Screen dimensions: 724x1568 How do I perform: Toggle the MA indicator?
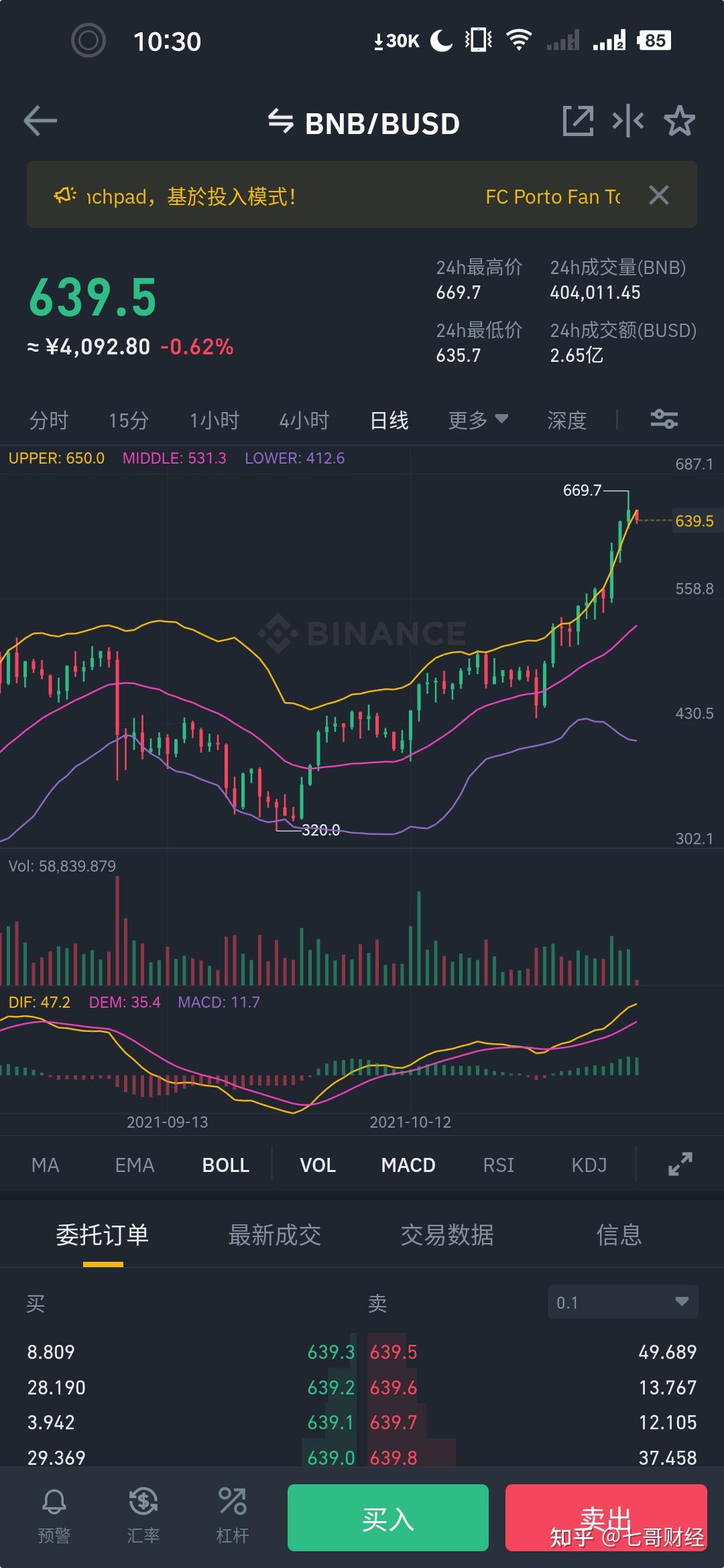click(46, 1165)
